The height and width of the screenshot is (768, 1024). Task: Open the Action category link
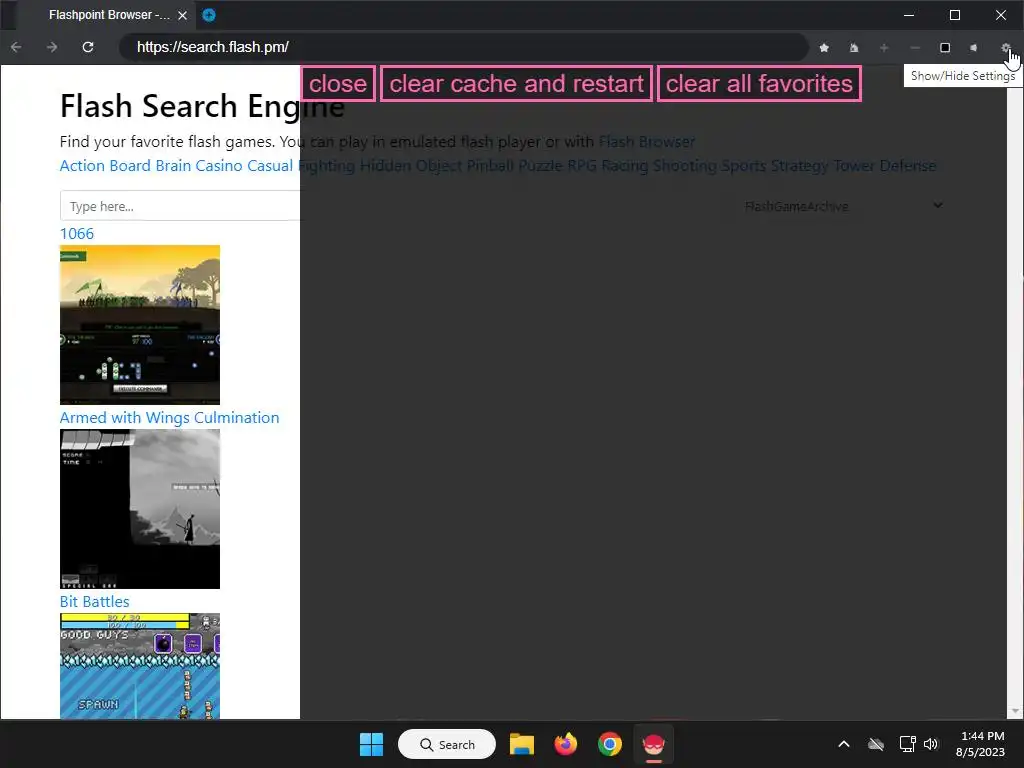[x=82, y=166]
